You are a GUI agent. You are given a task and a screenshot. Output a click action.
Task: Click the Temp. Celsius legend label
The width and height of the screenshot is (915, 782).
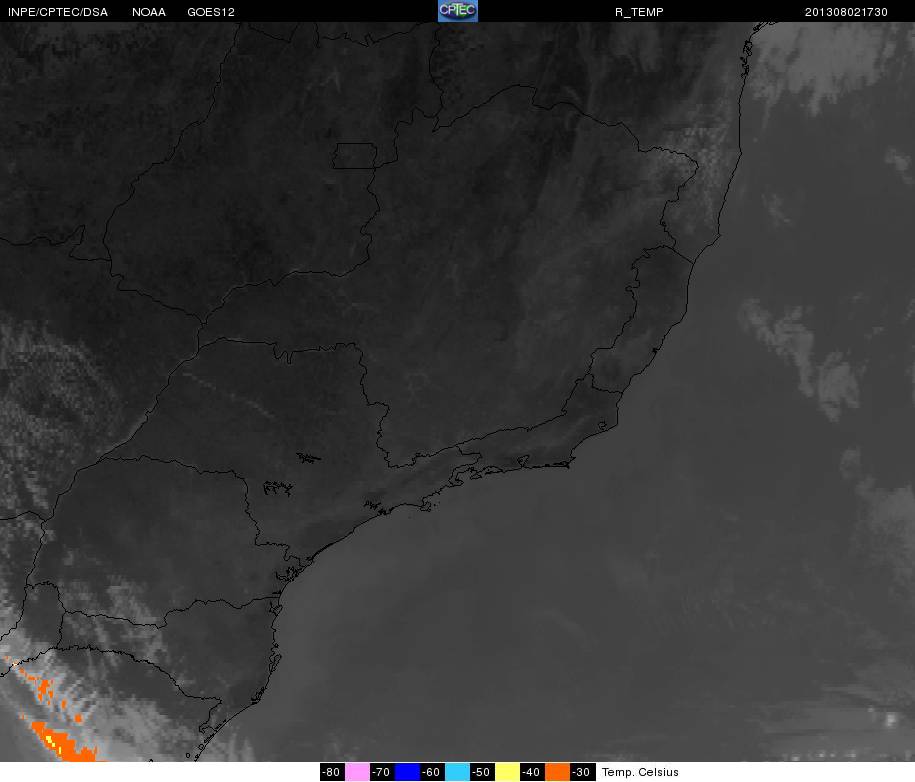point(640,772)
